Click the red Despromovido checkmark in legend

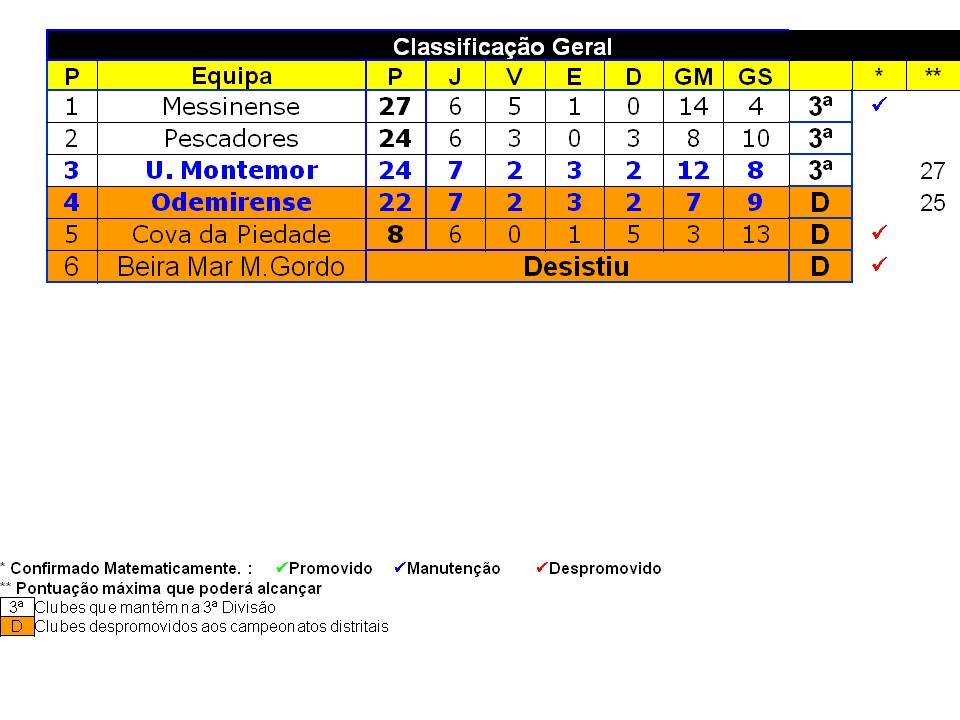541,568
